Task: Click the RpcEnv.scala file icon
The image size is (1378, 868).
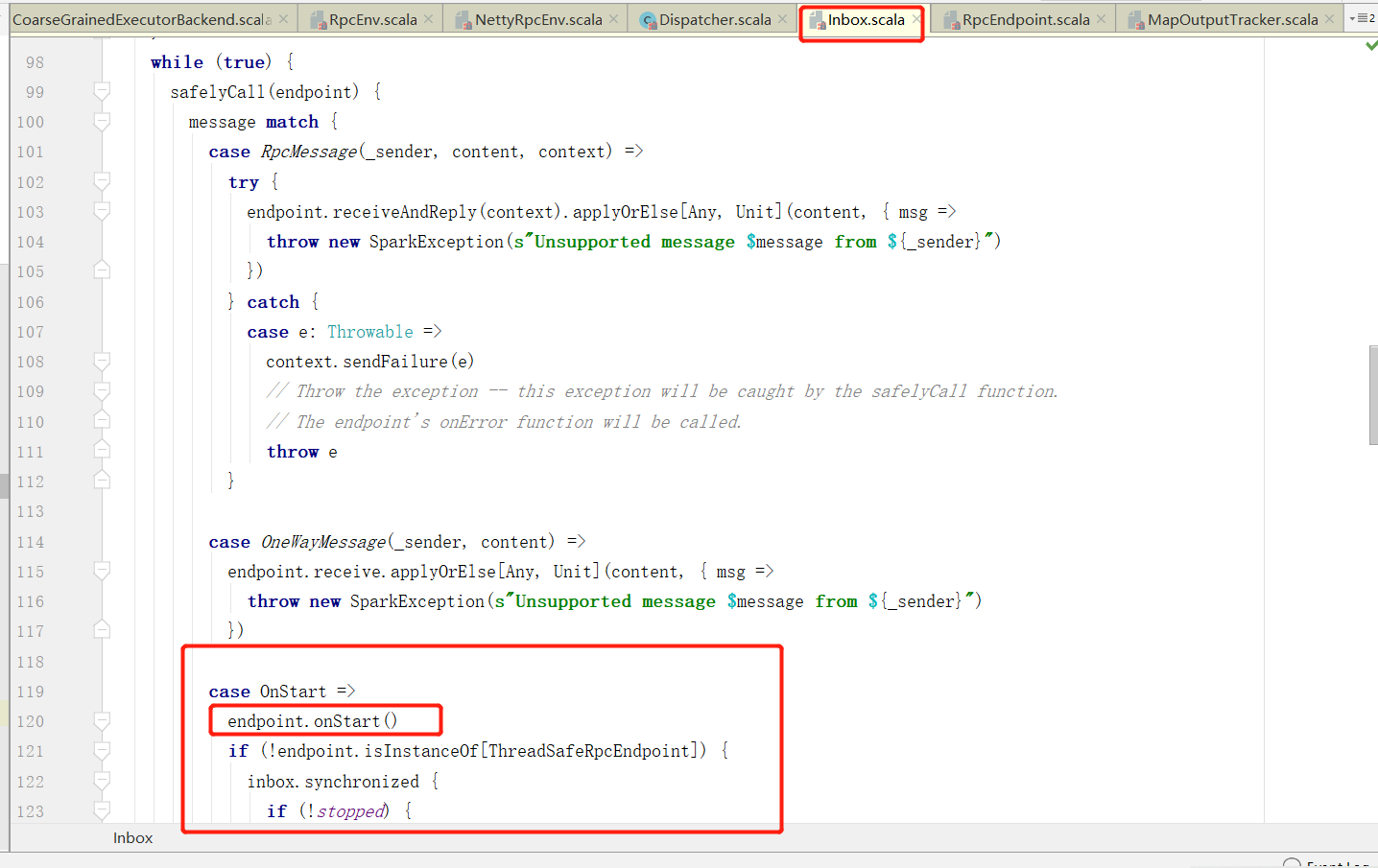Action: 318,20
